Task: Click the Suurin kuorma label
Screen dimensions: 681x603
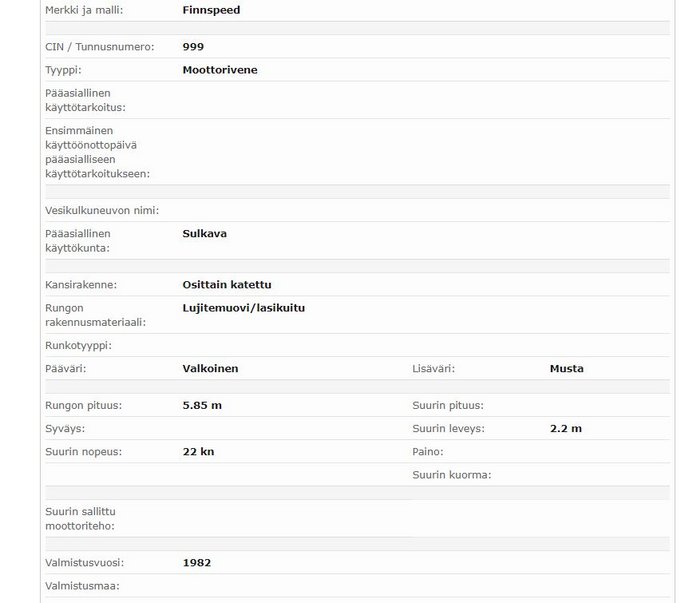Action: [x=451, y=475]
